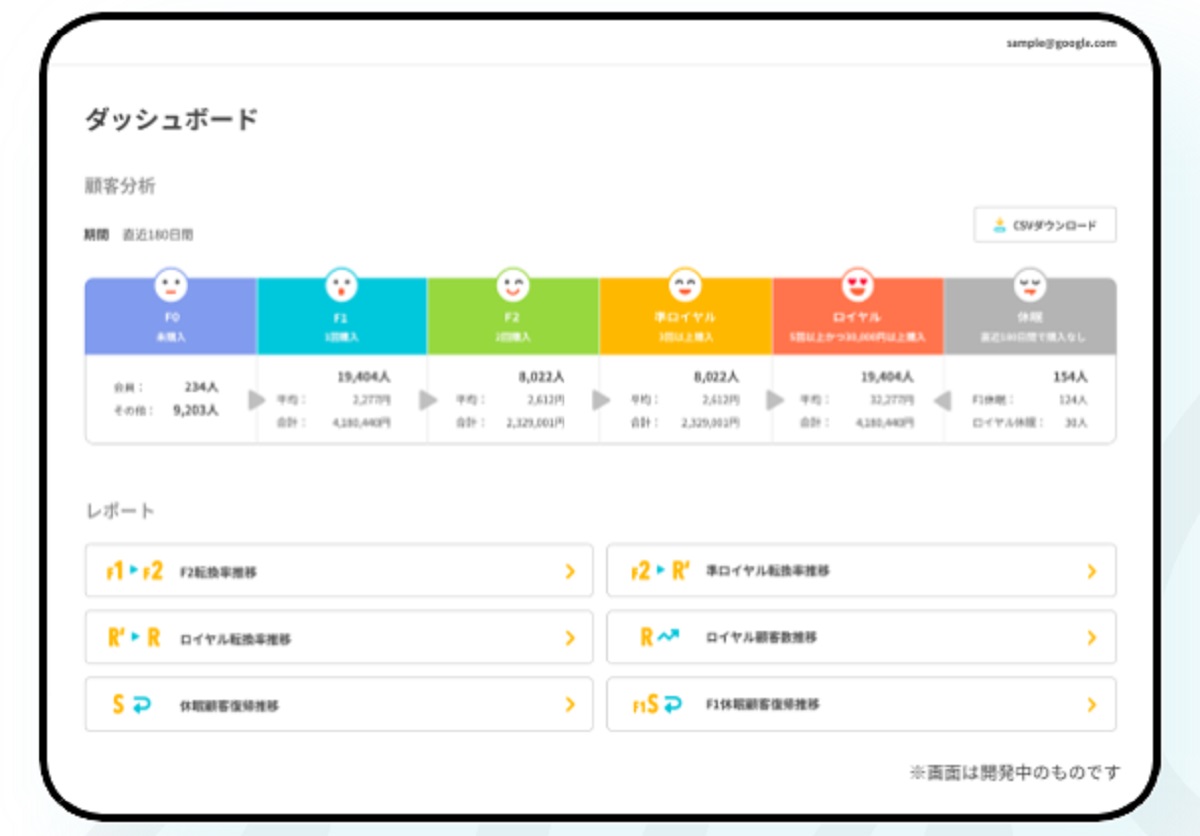Select the orange ロイヤル segment header
This screenshot has height=836, width=1200.
click(858, 316)
